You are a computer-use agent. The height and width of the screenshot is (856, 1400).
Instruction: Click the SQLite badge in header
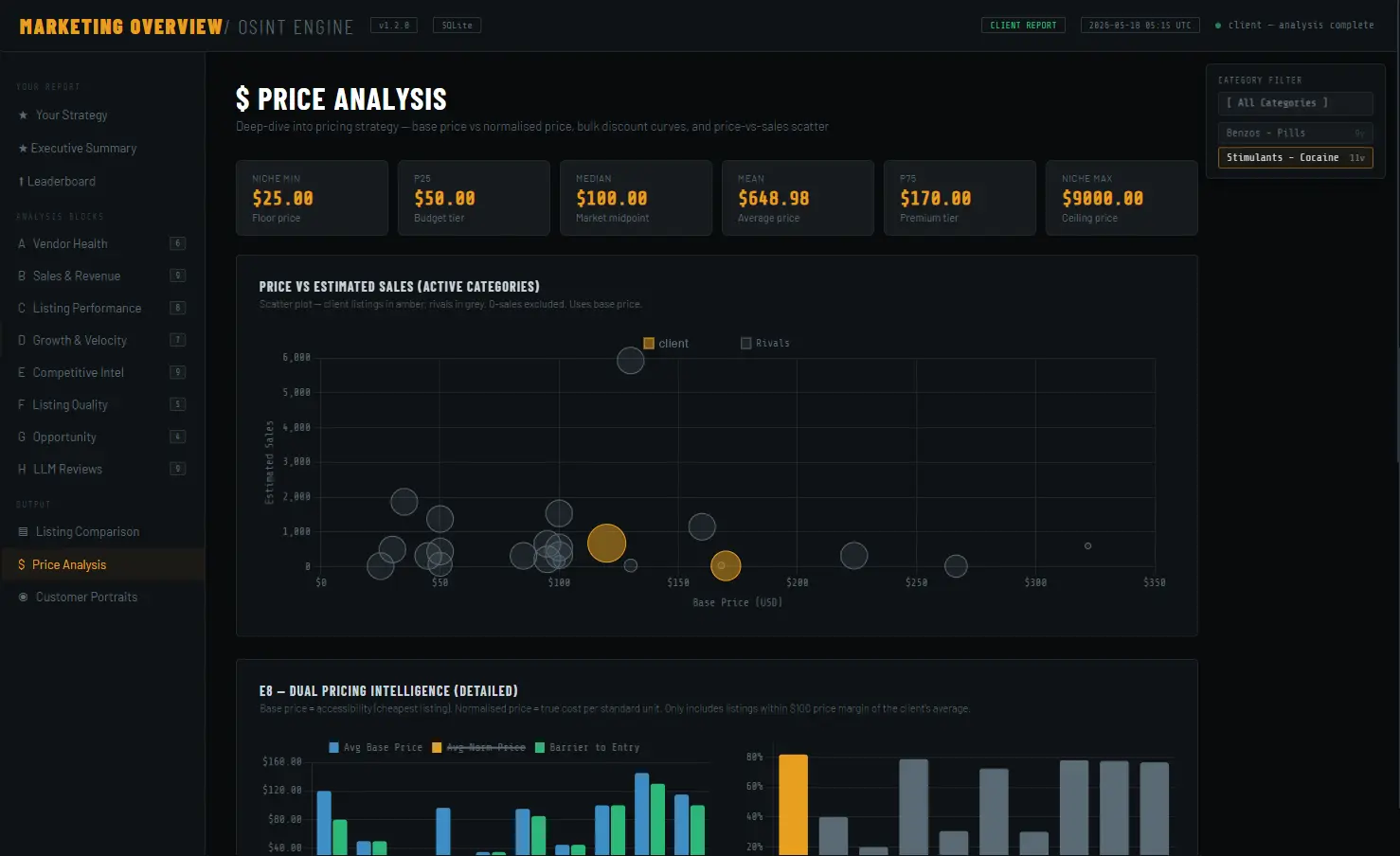(457, 26)
